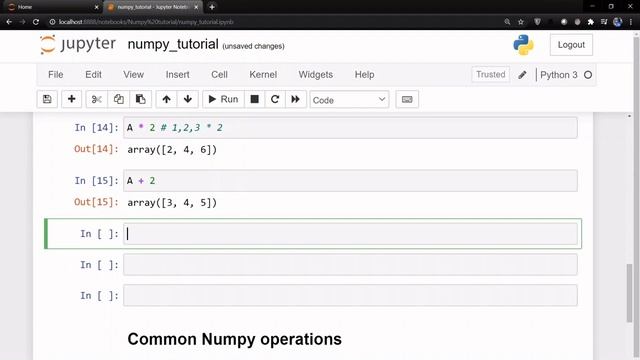
Task: Open the browser profile avatar
Action: (618, 22)
